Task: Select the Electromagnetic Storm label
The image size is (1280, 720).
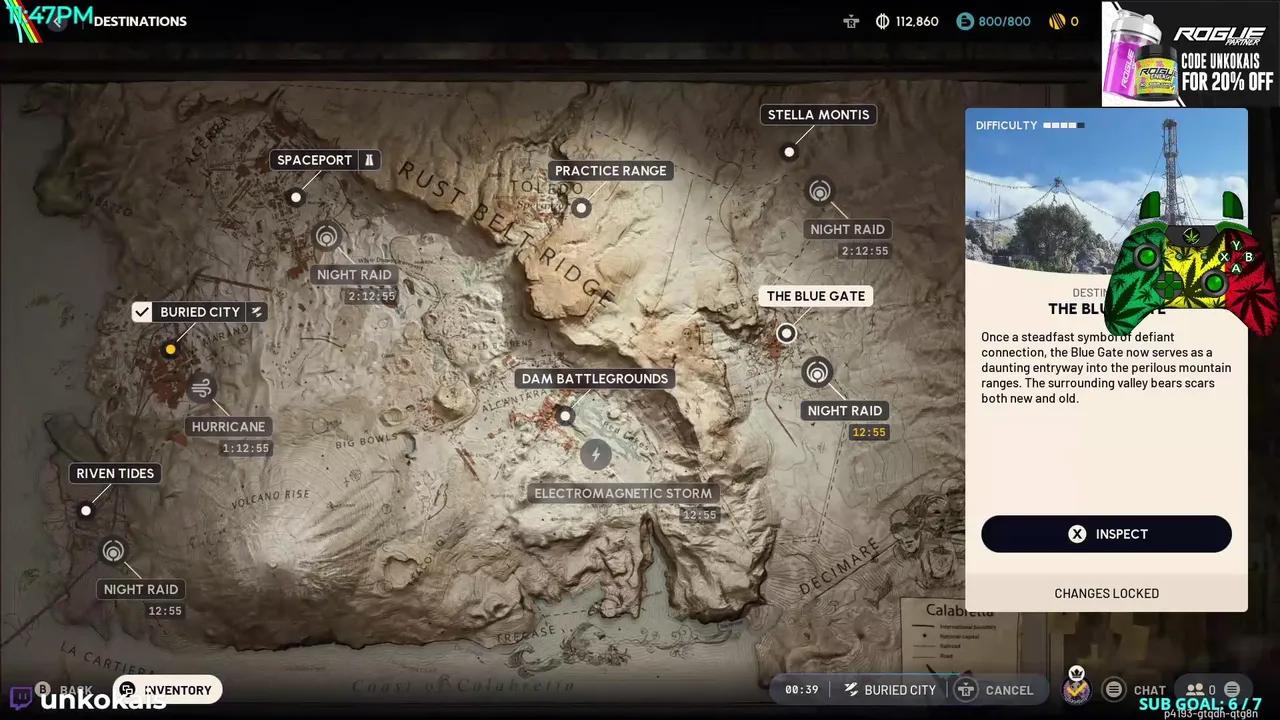Action: click(x=623, y=493)
